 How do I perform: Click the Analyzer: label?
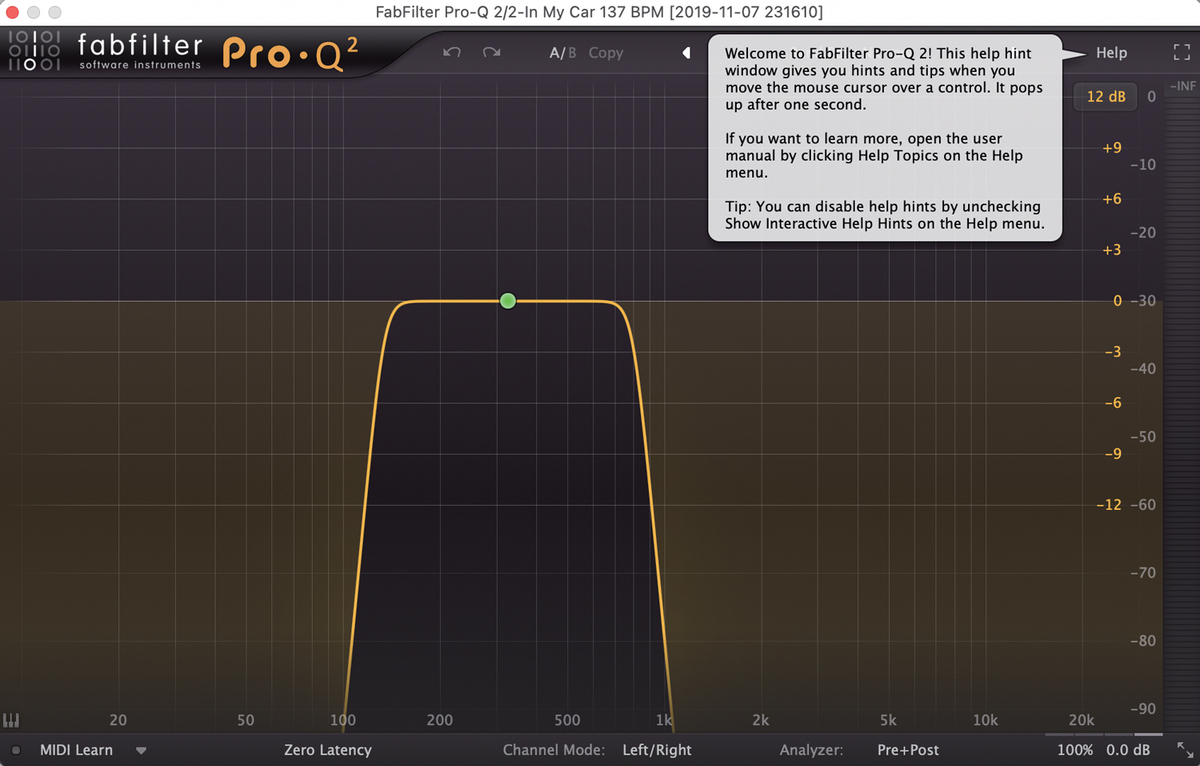pos(811,750)
